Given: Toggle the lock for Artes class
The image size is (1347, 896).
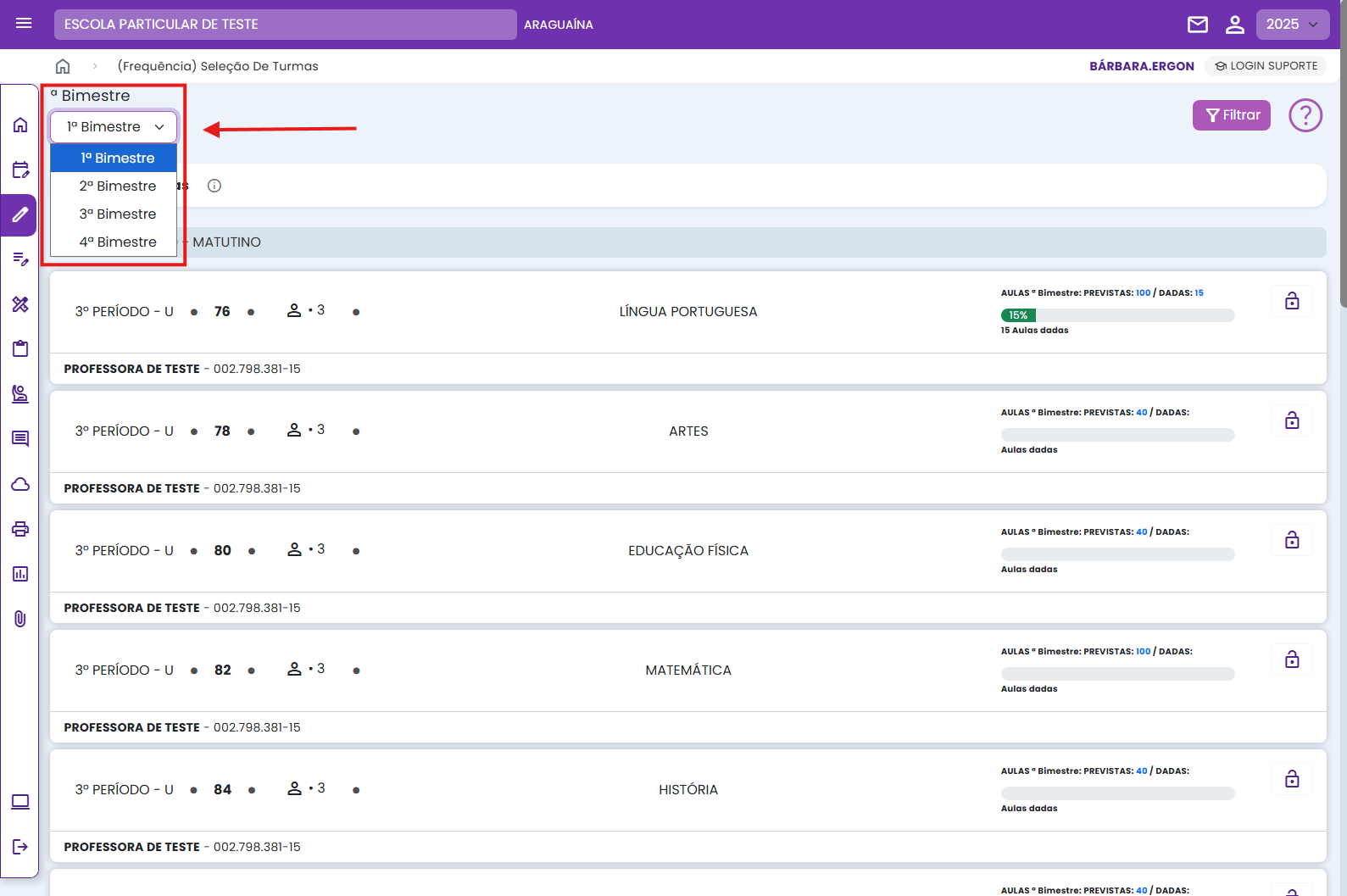Looking at the screenshot, I should pos(1291,420).
